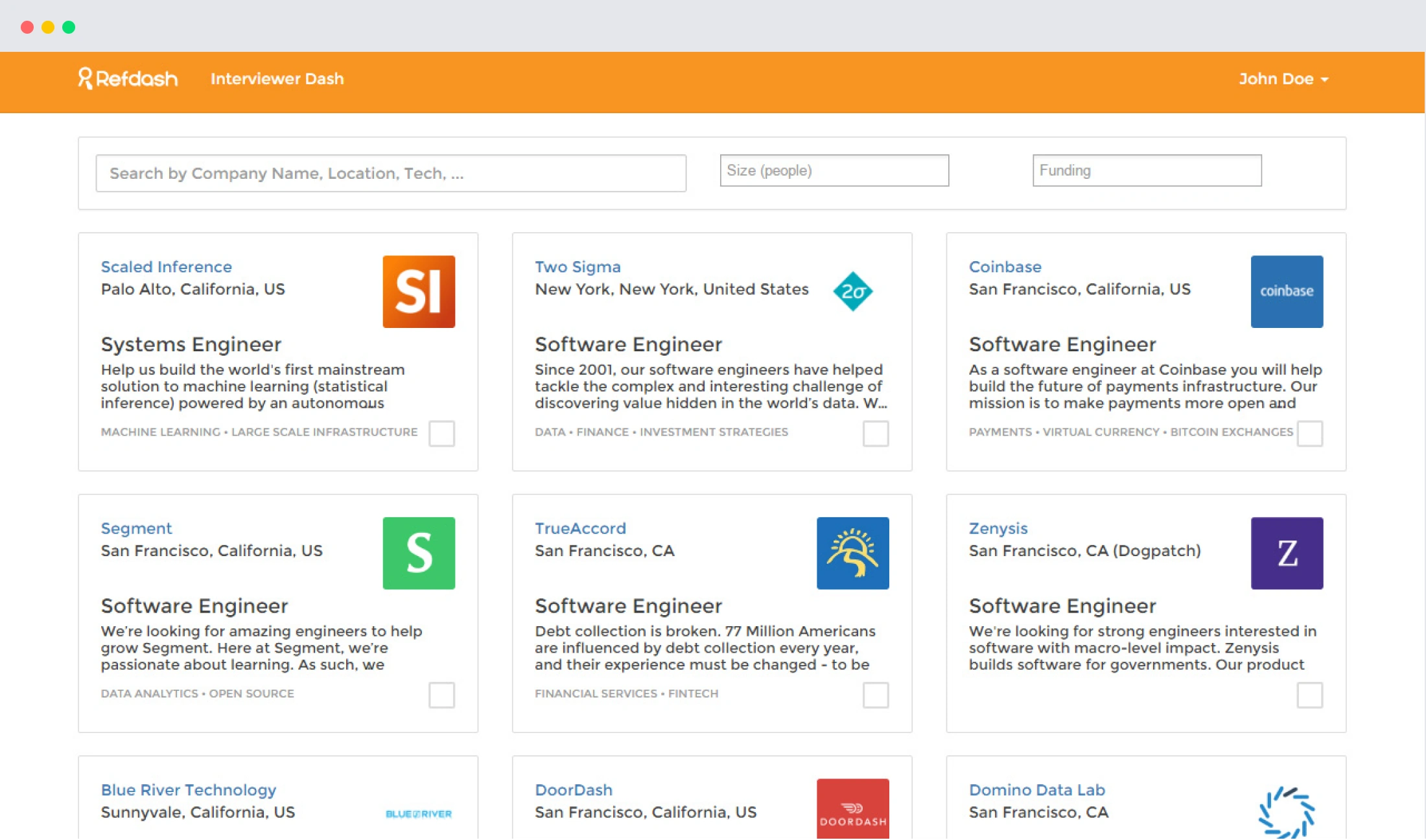This screenshot has height=840, width=1426.
Task: Click the 'Payments • Virtual Currency' tags line
Action: [1130, 432]
